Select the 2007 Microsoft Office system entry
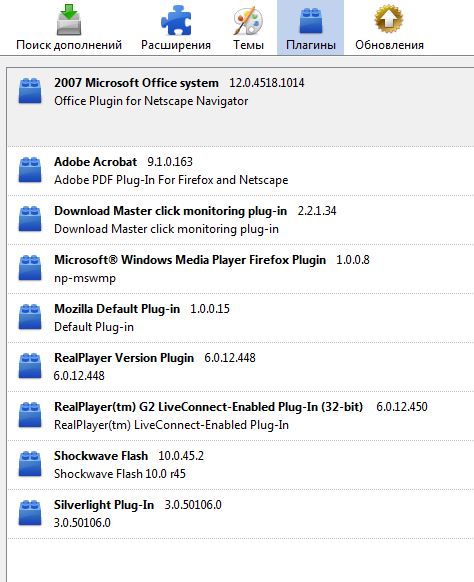This screenshot has width=474, height=582. pyautogui.click(x=241, y=108)
